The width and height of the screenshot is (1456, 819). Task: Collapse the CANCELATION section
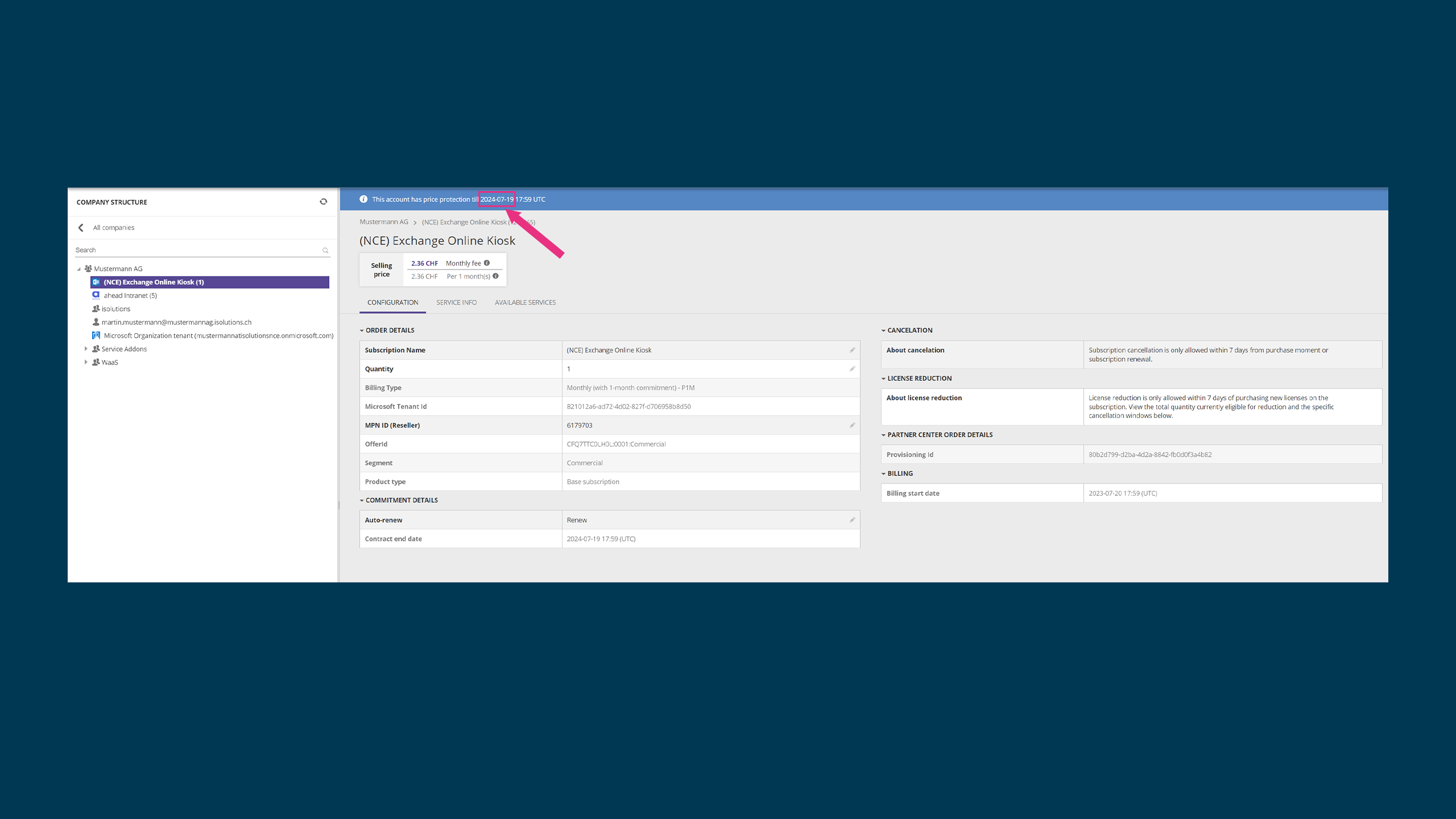click(x=884, y=330)
